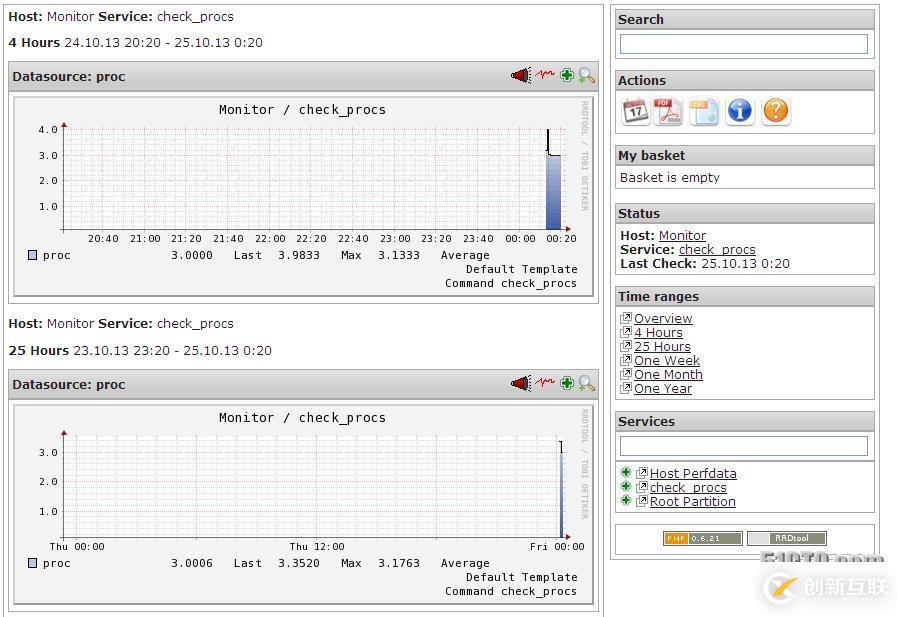Viewport: 898px width, 617px height.
Task: Add 25 Hours proc graph to basket with green plus
Action: point(566,383)
